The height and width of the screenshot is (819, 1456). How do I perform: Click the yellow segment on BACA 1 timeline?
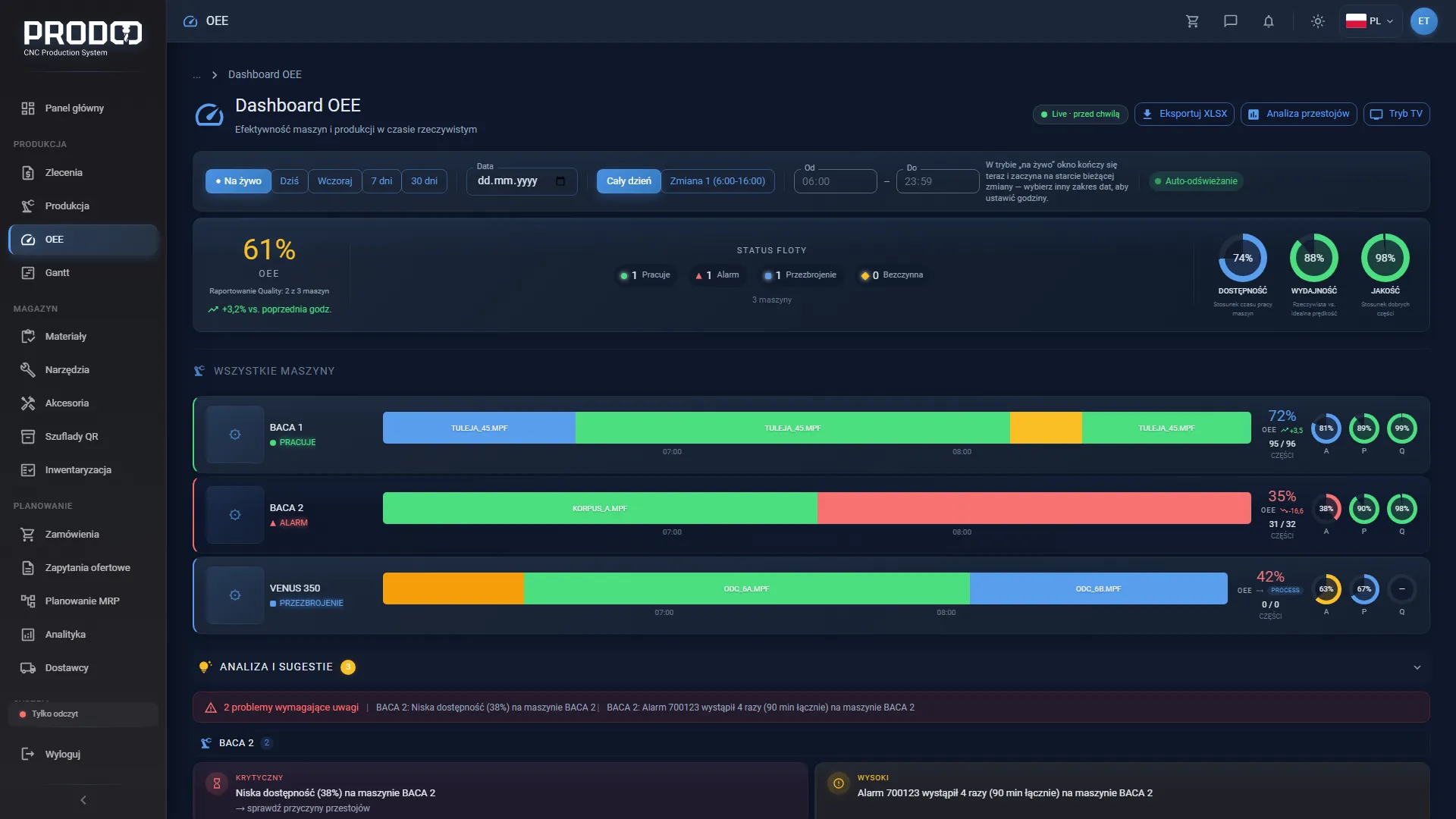coord(1046,428)
